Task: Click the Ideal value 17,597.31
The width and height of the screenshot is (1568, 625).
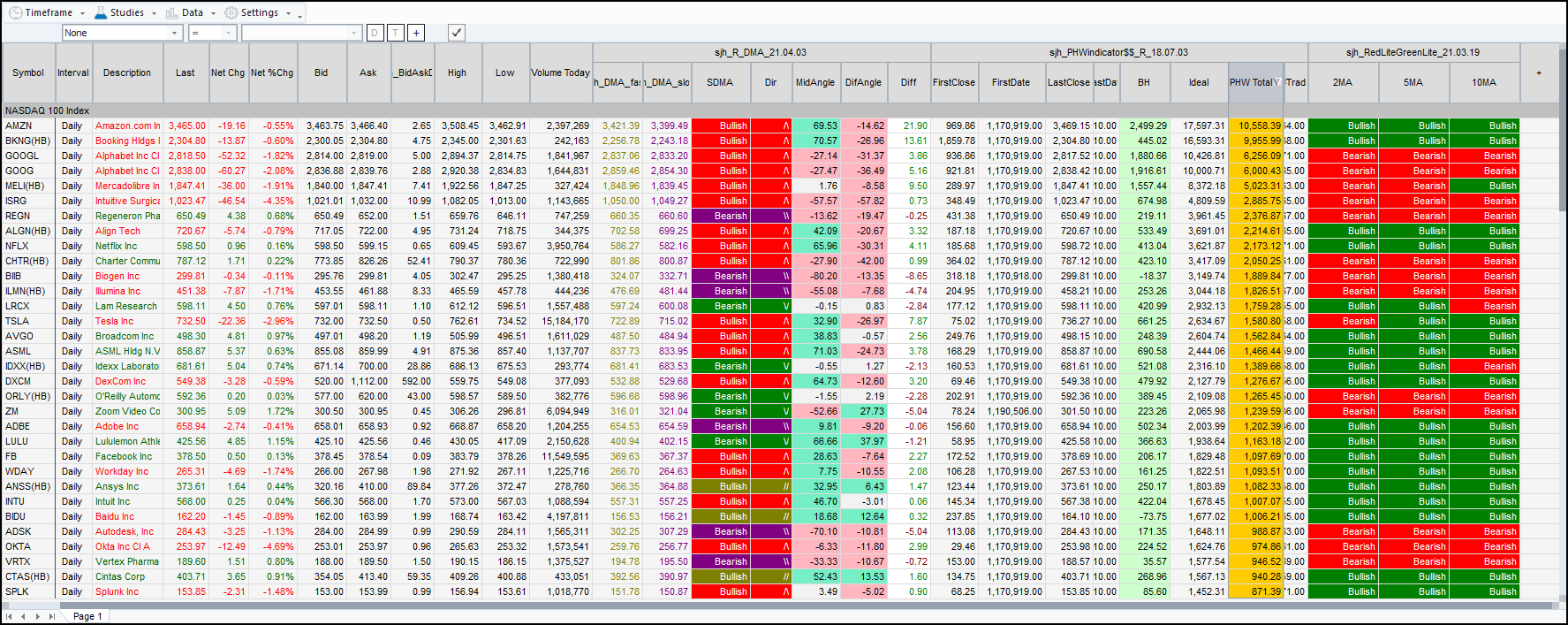Action: coord(1200,126)
